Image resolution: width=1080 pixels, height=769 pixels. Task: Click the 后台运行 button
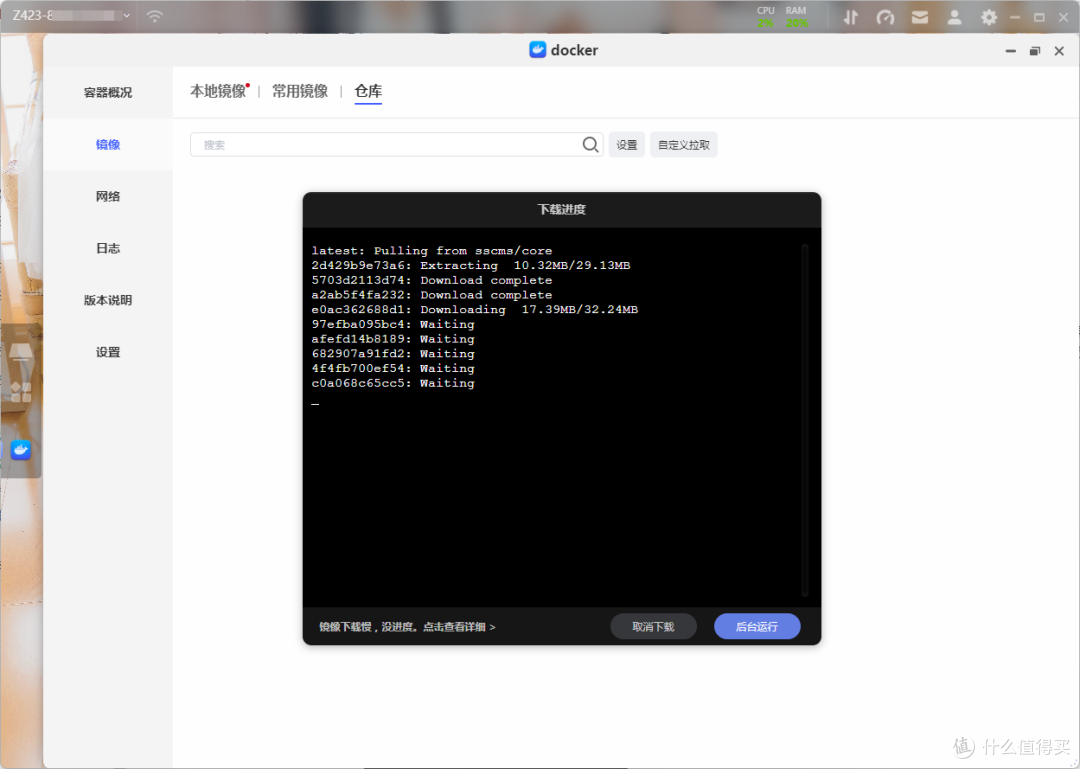coord(757,626)
